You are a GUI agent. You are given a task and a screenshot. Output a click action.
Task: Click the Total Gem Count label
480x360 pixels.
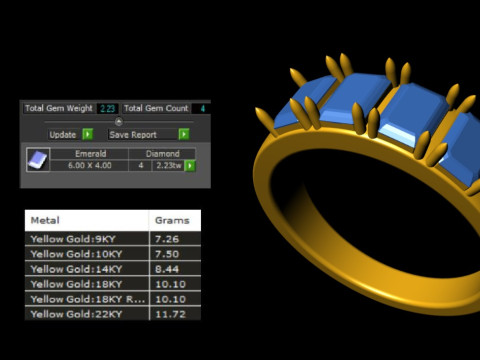pyautogui.click(x=156, y=108)
